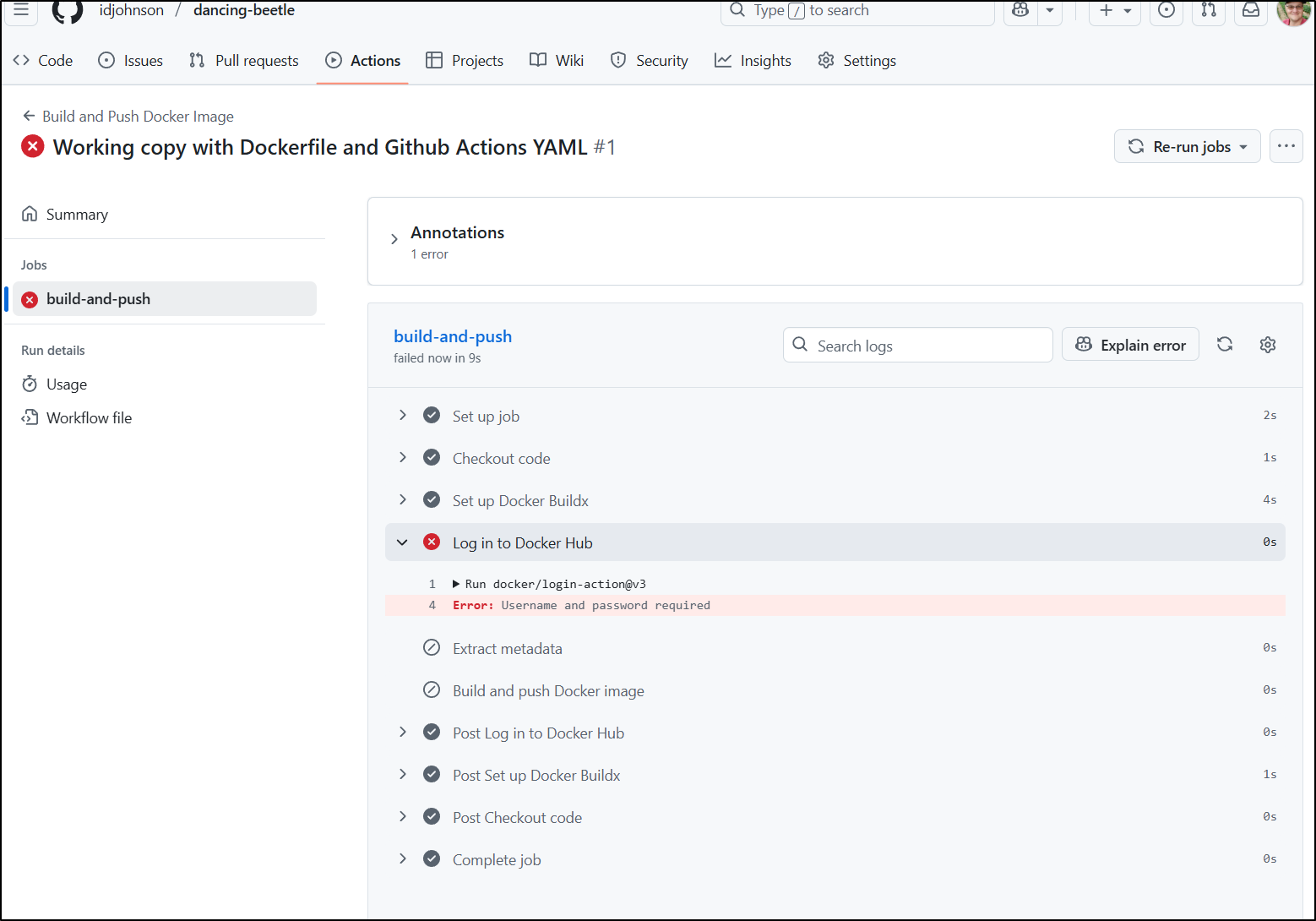
Task: Open the create new plus dropdown
Action: 1114,10
